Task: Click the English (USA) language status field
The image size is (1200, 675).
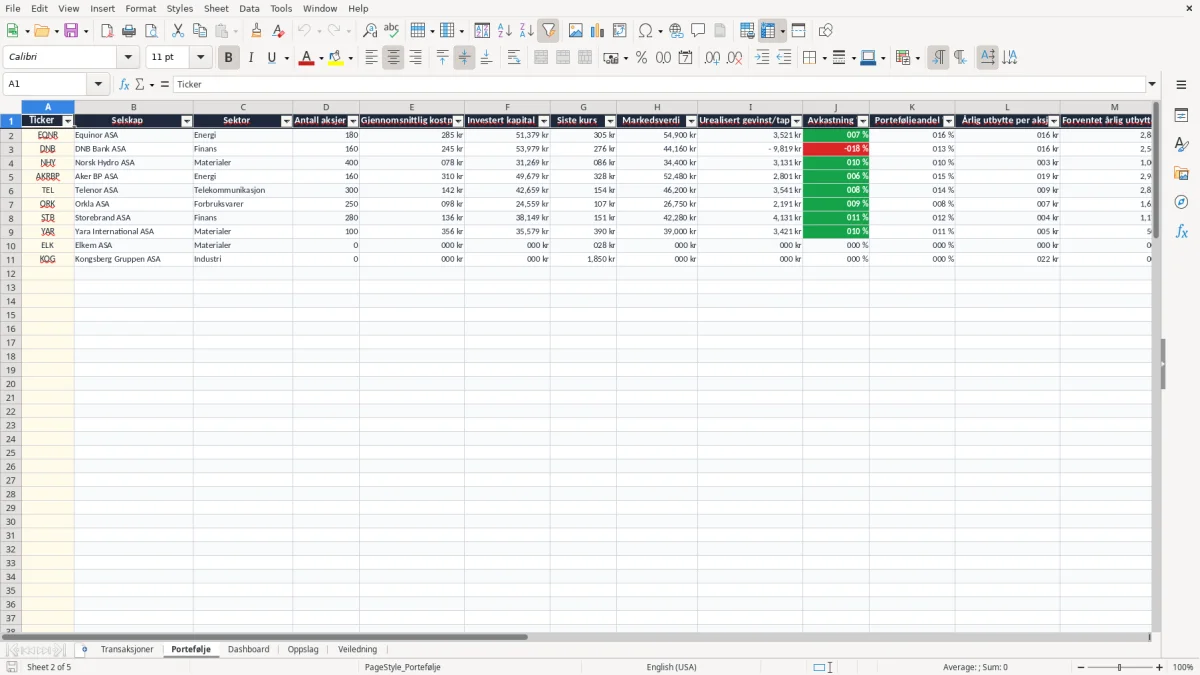Action: [x=671, y=667]
